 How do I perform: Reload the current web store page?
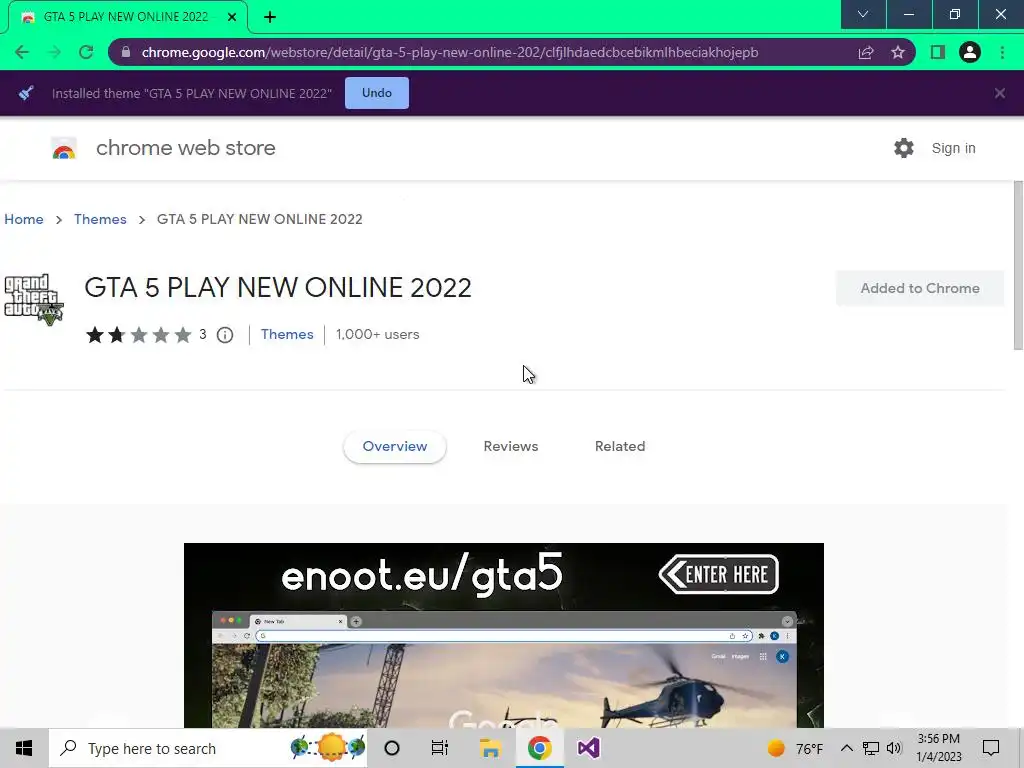pos(86,52)
